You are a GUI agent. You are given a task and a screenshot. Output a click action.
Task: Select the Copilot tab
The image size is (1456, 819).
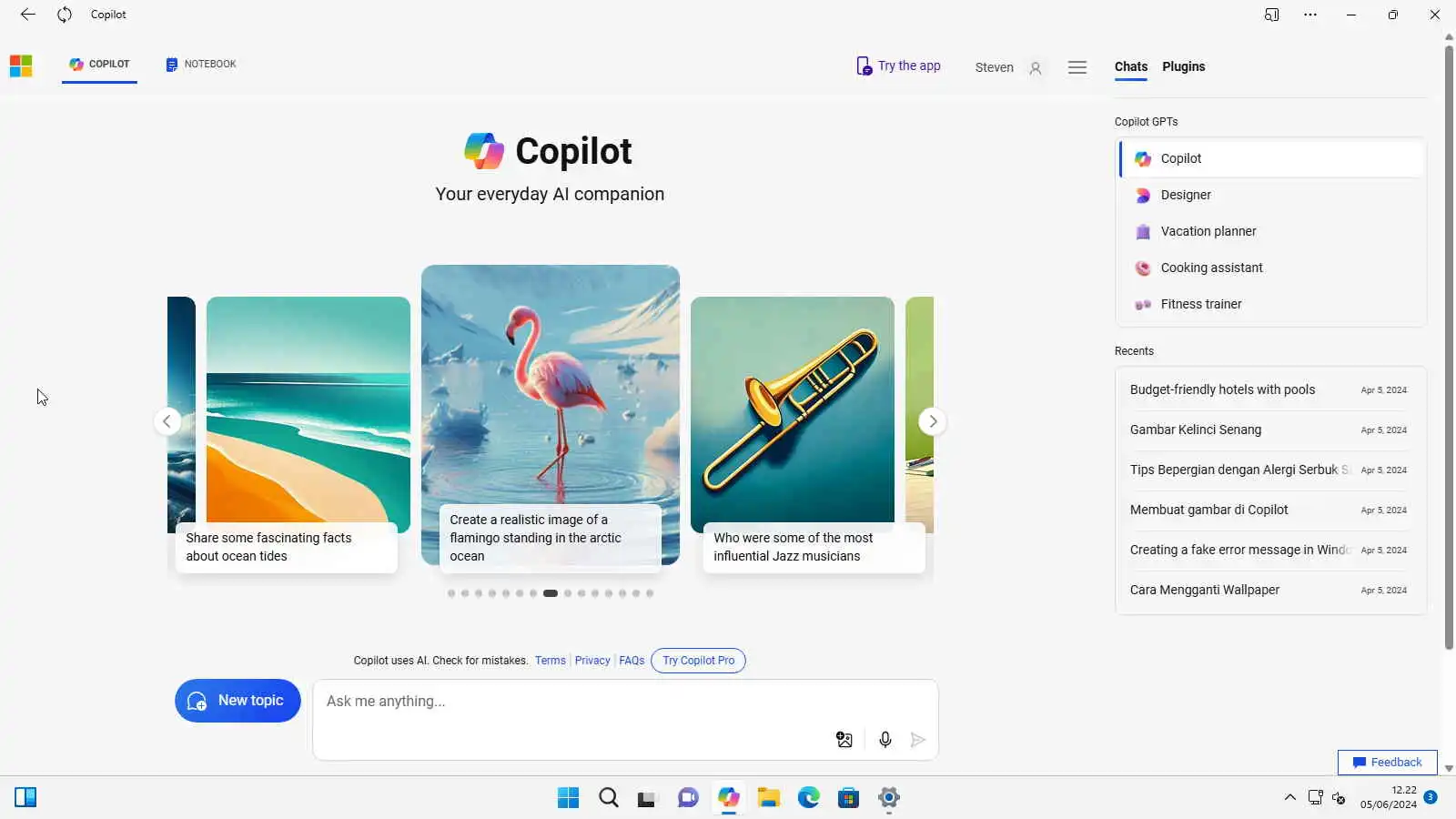[x=99, y=64]
